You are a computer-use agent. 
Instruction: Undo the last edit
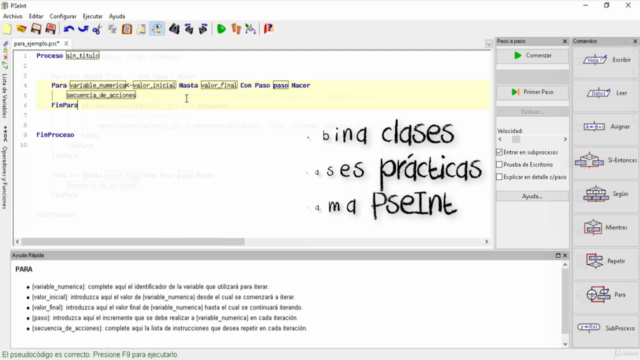[x=69, y=29]
